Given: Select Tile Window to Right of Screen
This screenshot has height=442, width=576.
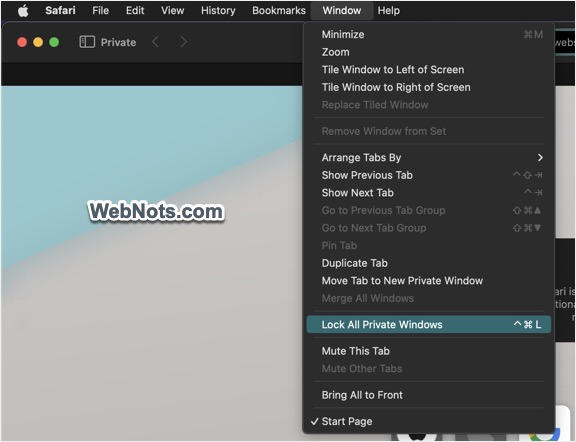Looking at the screenshot, I should (428, 87).
